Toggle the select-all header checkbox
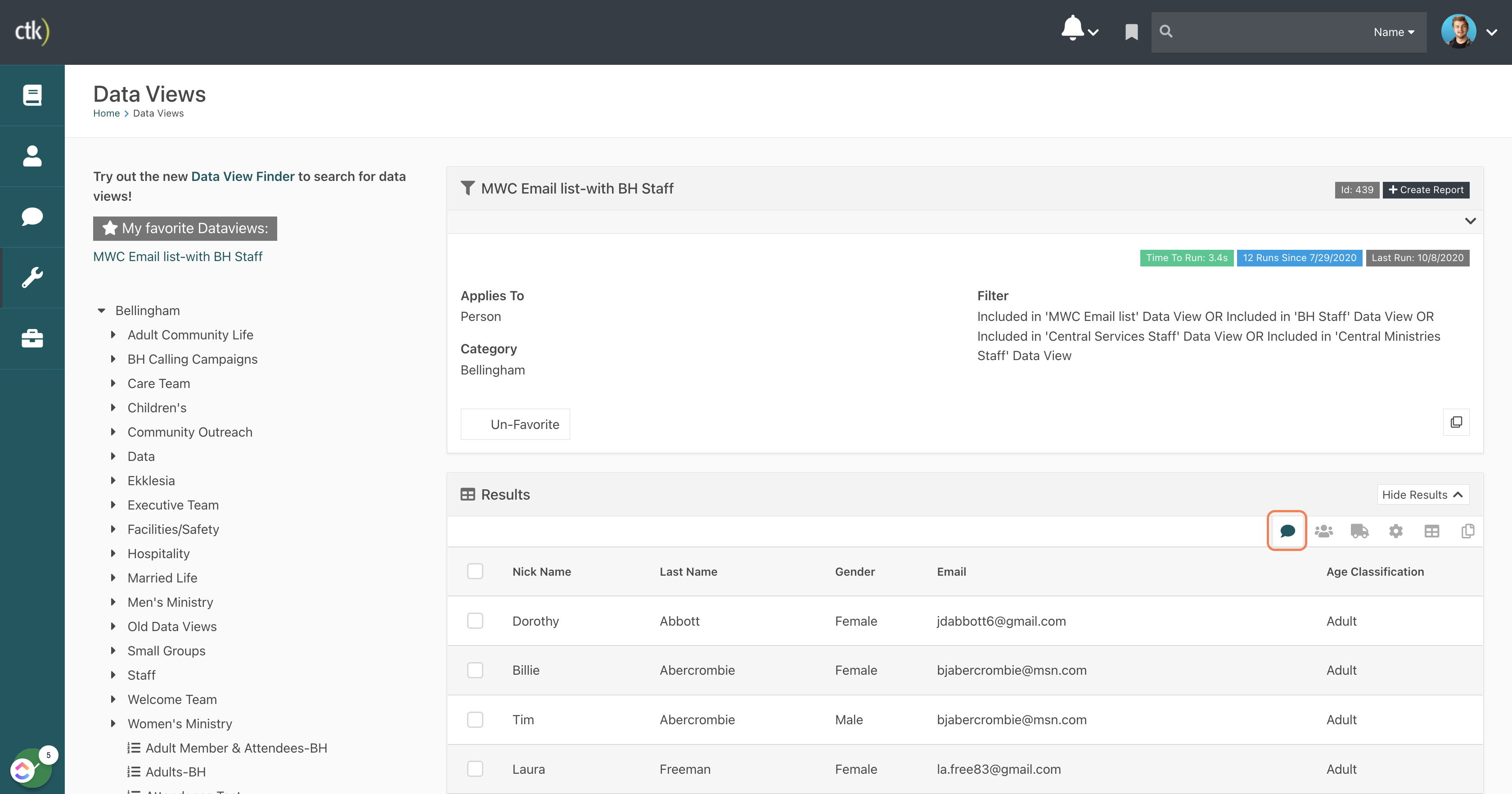Screen dimensions: 1512x794 pos(475,572)
